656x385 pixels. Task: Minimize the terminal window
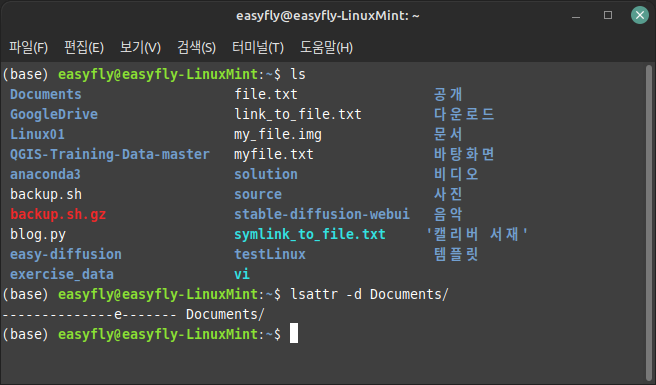click(x=576, y=16)
